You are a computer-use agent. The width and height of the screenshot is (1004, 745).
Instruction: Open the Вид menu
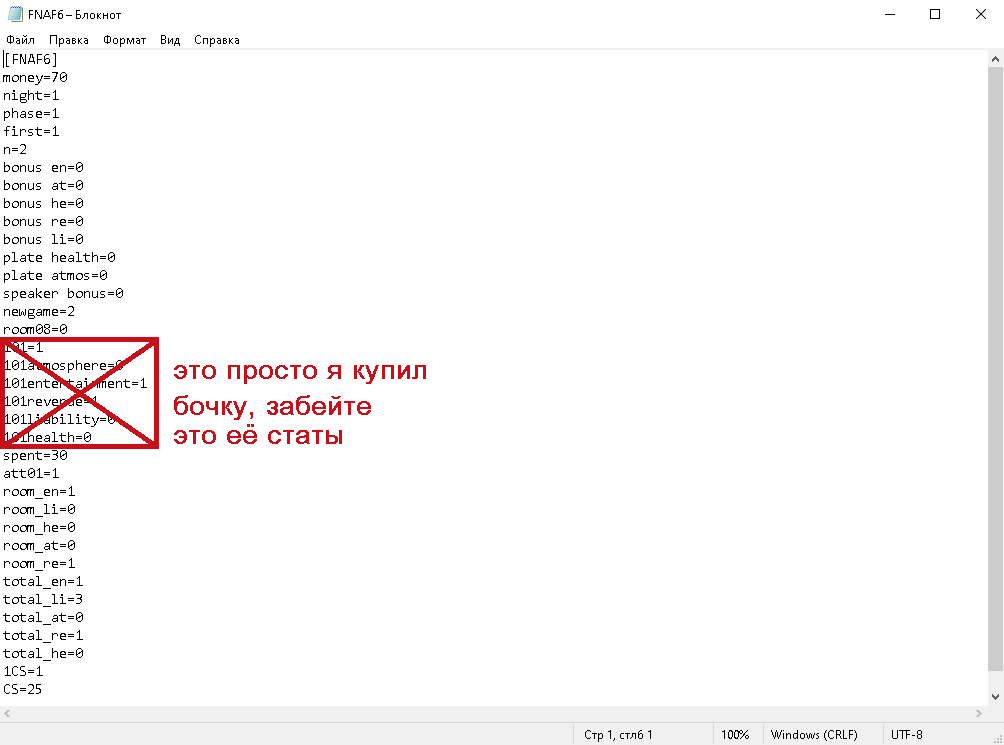click(x=170, y=40)
